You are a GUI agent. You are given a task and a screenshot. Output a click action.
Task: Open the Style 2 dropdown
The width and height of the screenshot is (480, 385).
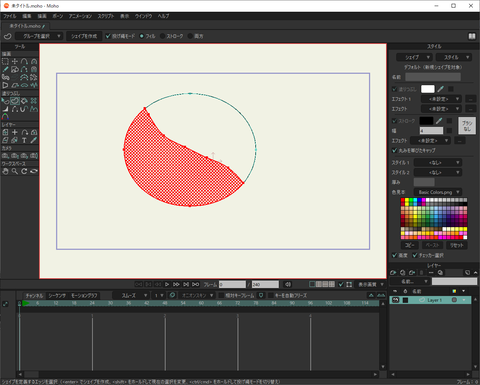pyautogui.click(x=438, y=172)
